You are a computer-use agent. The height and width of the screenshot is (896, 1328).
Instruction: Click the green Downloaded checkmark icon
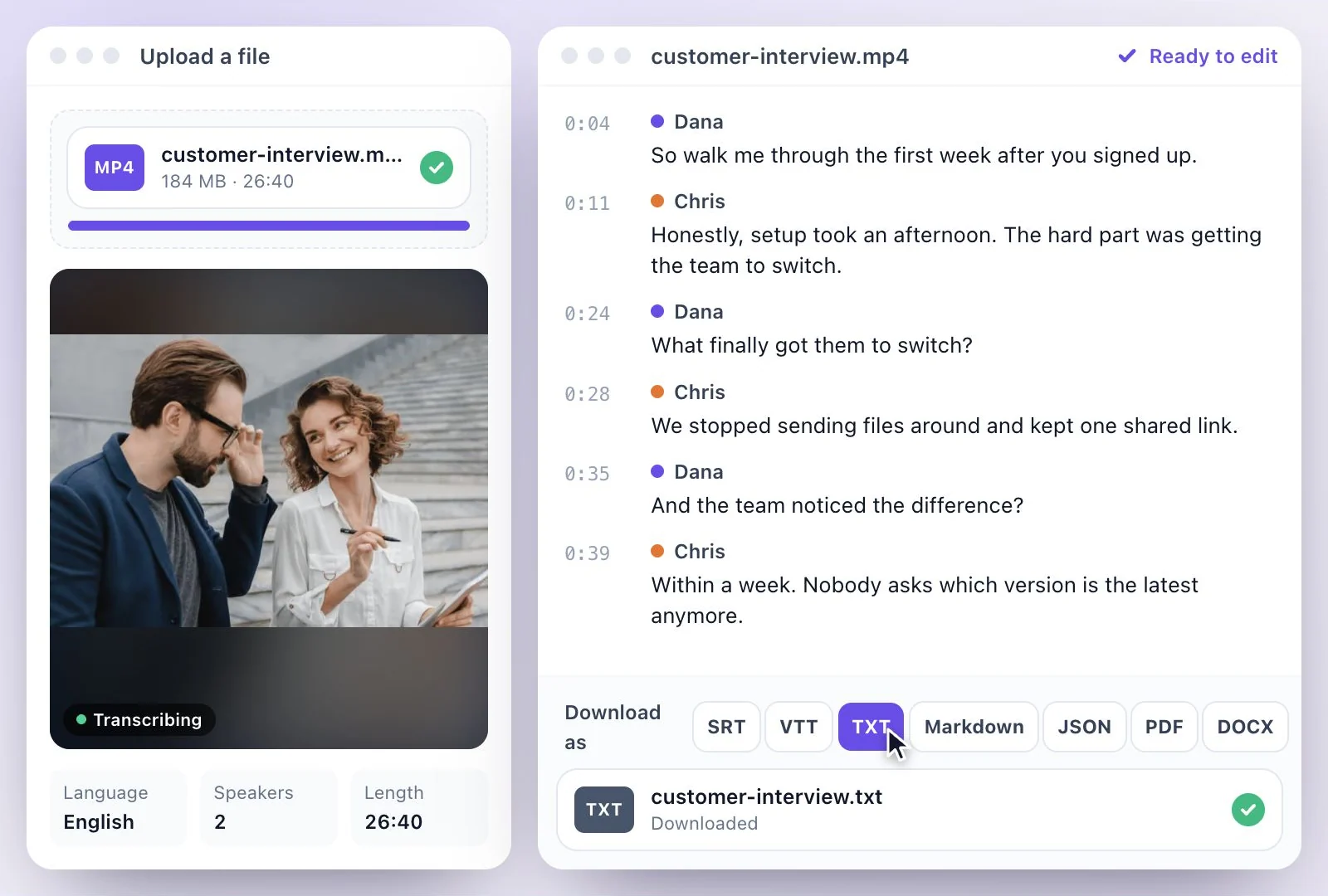(x=1248, y=810)
